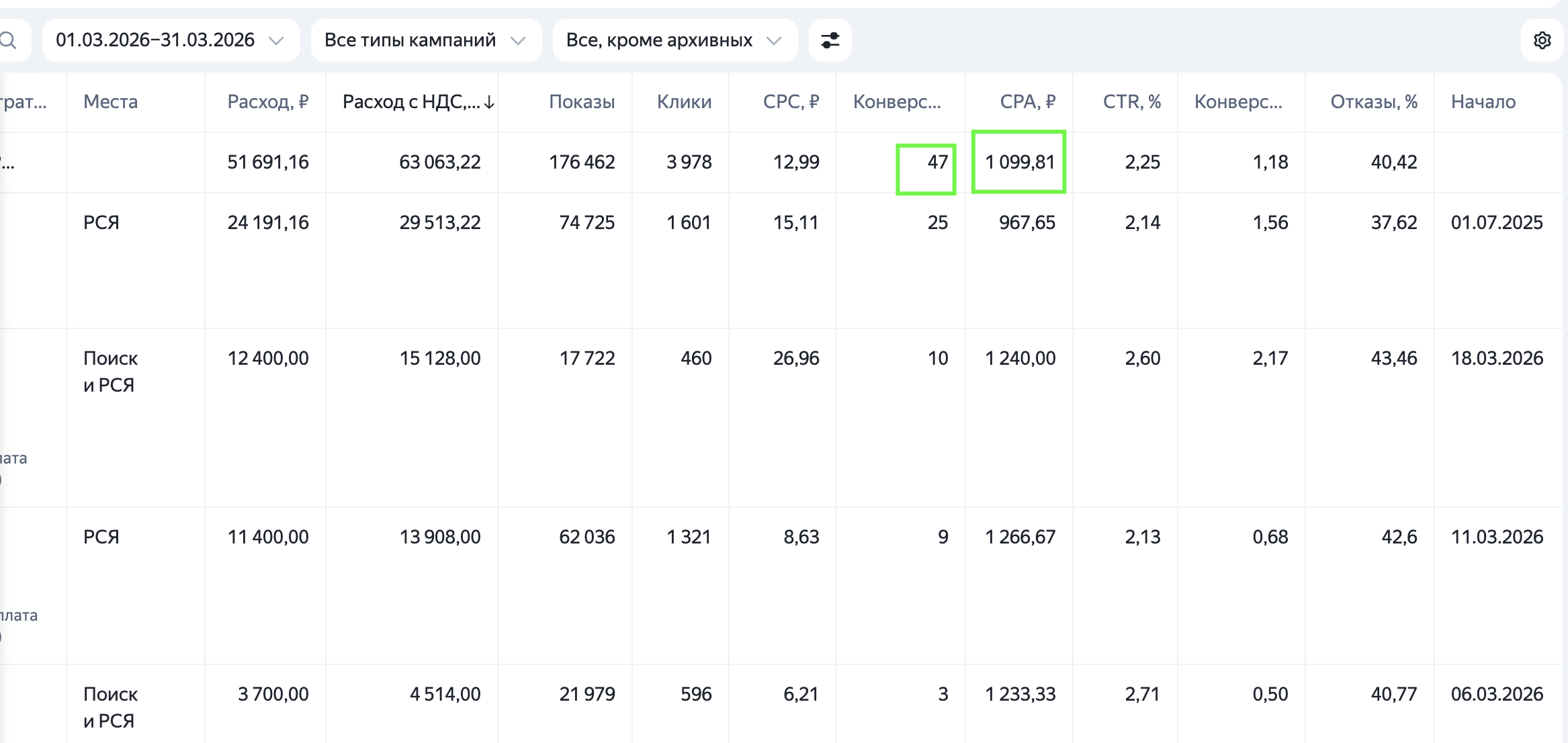Click total conversions value 47
The height and width of the screenshot is (743, 1568).
pyautogui.click(x=937, y=162)
